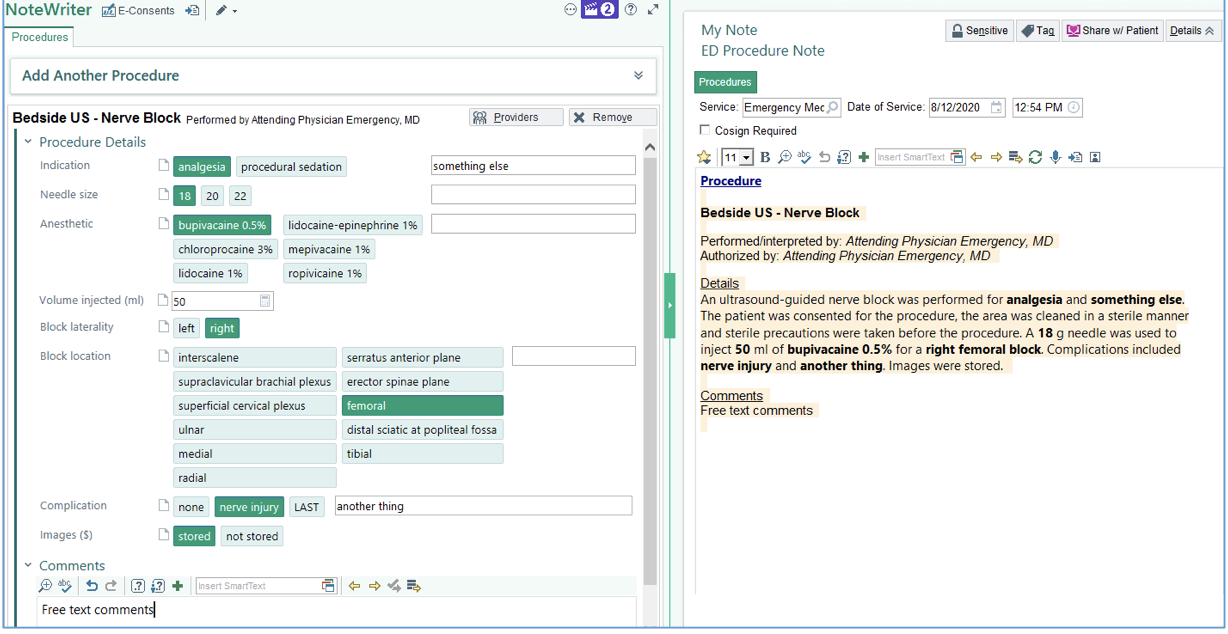Undo in the Comments toolbar
Image resolution: width=1228 pixels, height=634 pixels.
pos(91,586)
